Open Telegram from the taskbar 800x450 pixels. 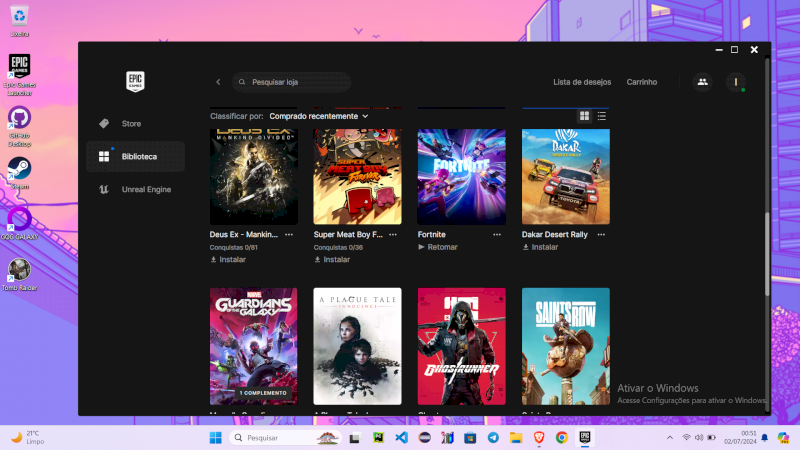pos(493,438)
